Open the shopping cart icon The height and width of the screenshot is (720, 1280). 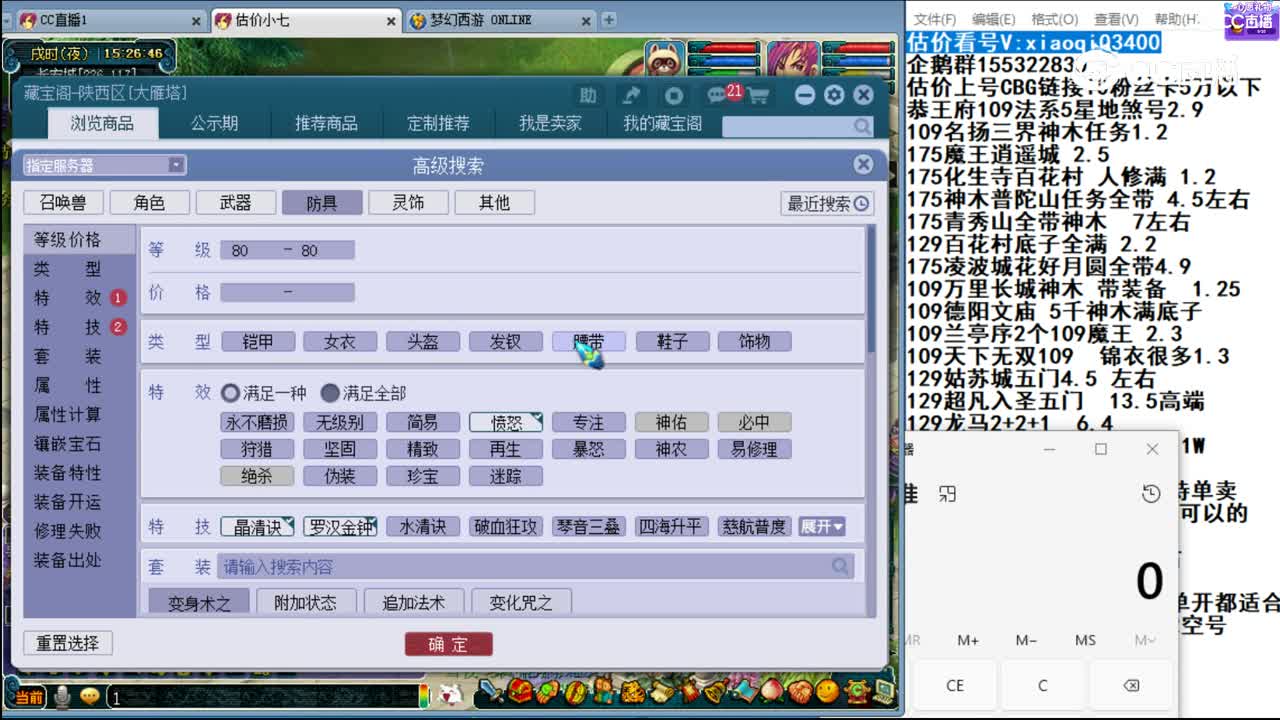tap(757, 96)
